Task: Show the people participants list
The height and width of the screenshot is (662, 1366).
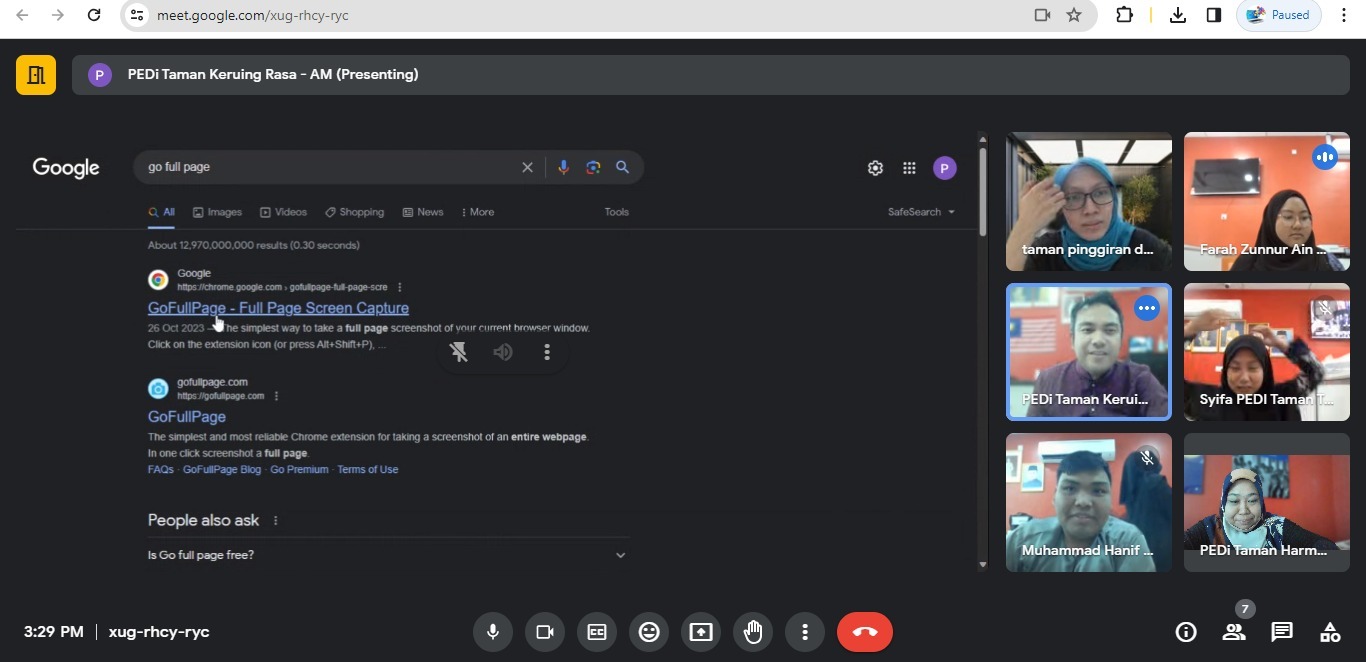Action: pos(1233,632)
